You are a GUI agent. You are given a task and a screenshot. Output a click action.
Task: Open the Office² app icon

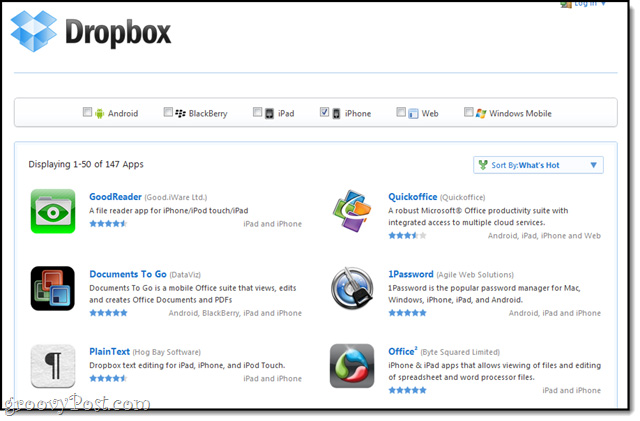(352, 366)
